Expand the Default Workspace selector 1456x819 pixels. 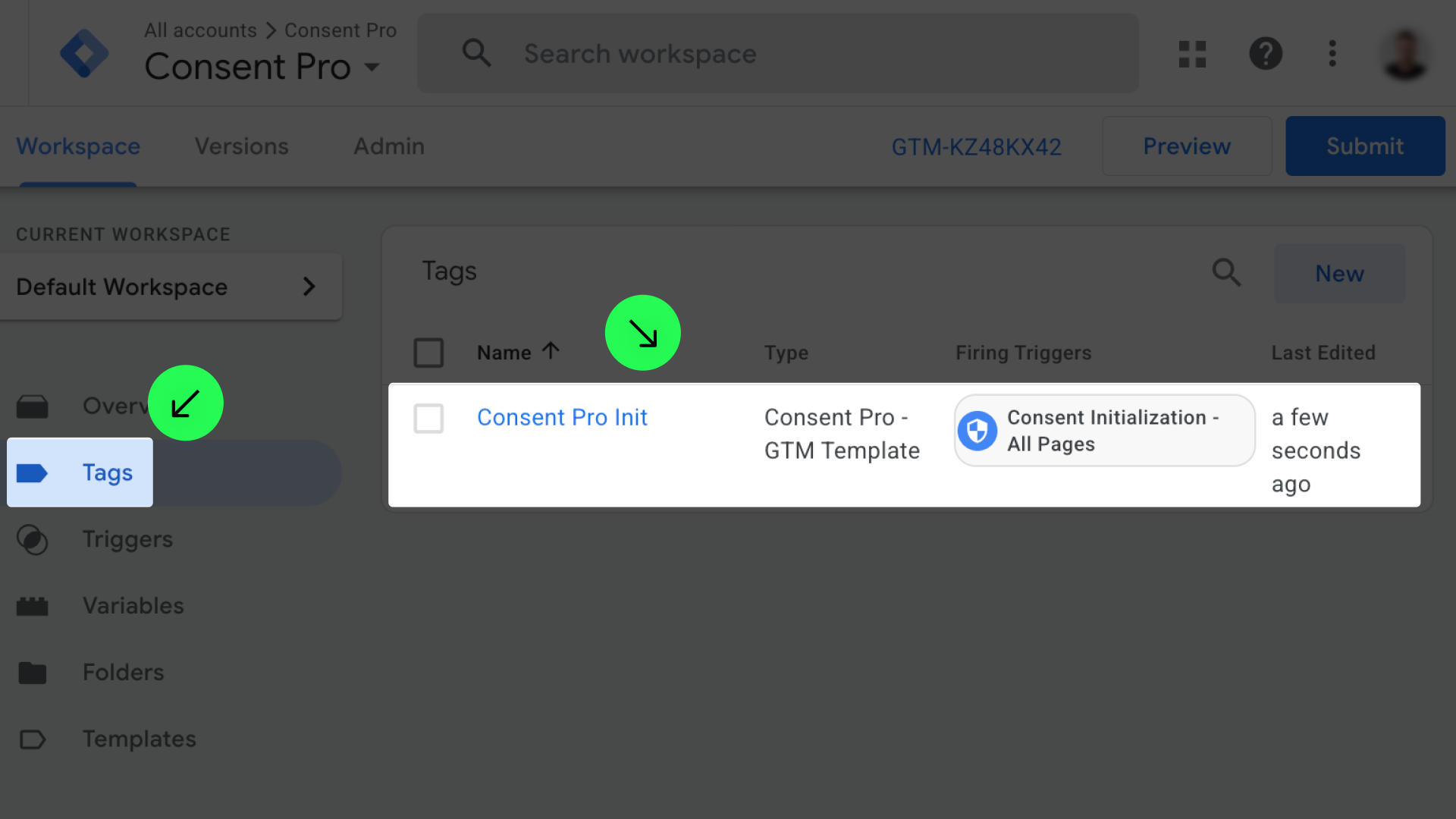[x=171, y=287]
